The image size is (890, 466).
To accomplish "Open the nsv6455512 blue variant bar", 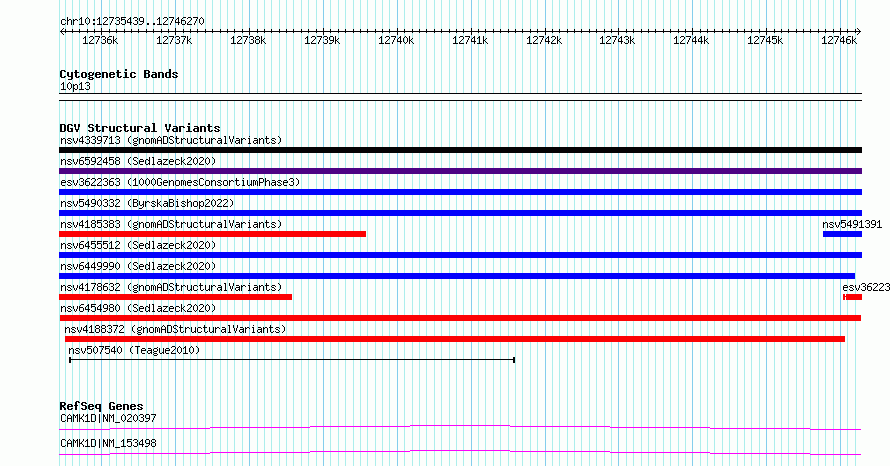I will pos(460,255).
